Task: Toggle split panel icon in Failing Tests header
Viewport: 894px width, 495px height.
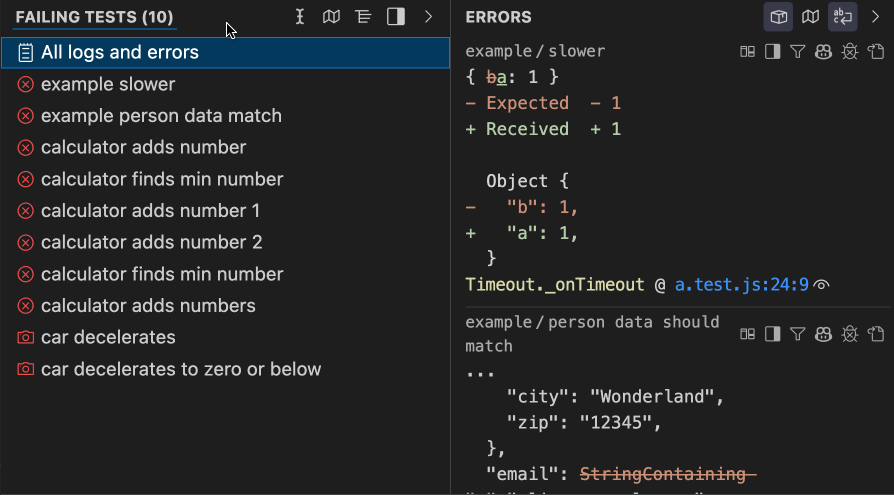Action: pyautogui.click(x=396, y=17)
